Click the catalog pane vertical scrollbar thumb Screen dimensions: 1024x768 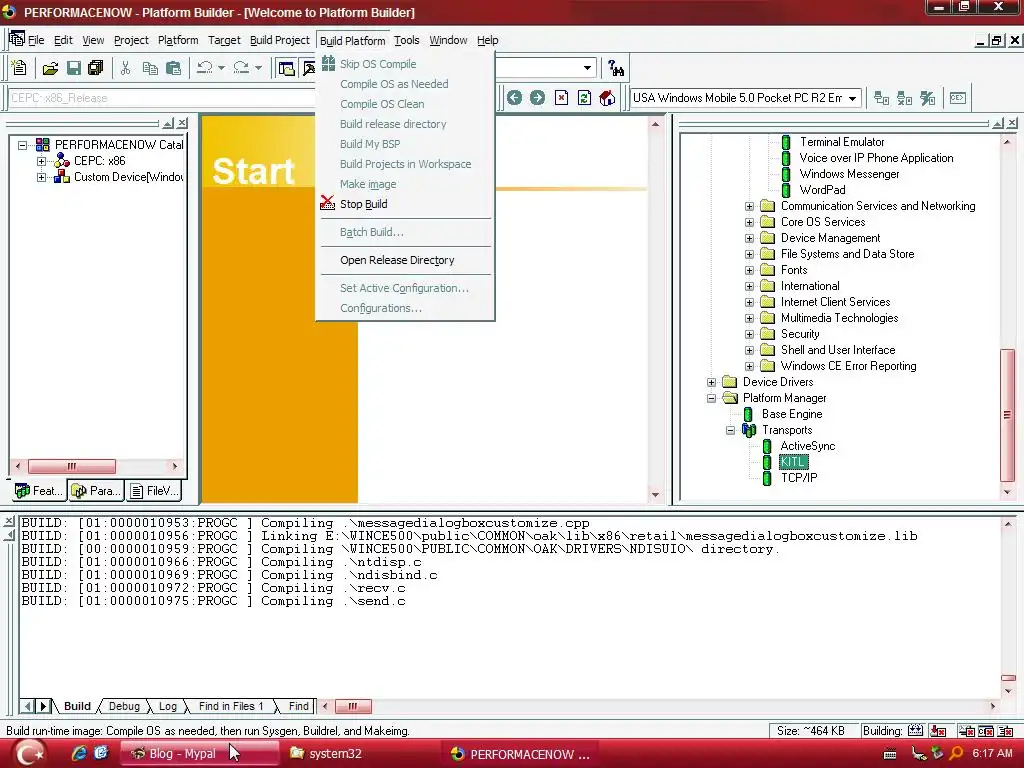tap(1007, 415)
